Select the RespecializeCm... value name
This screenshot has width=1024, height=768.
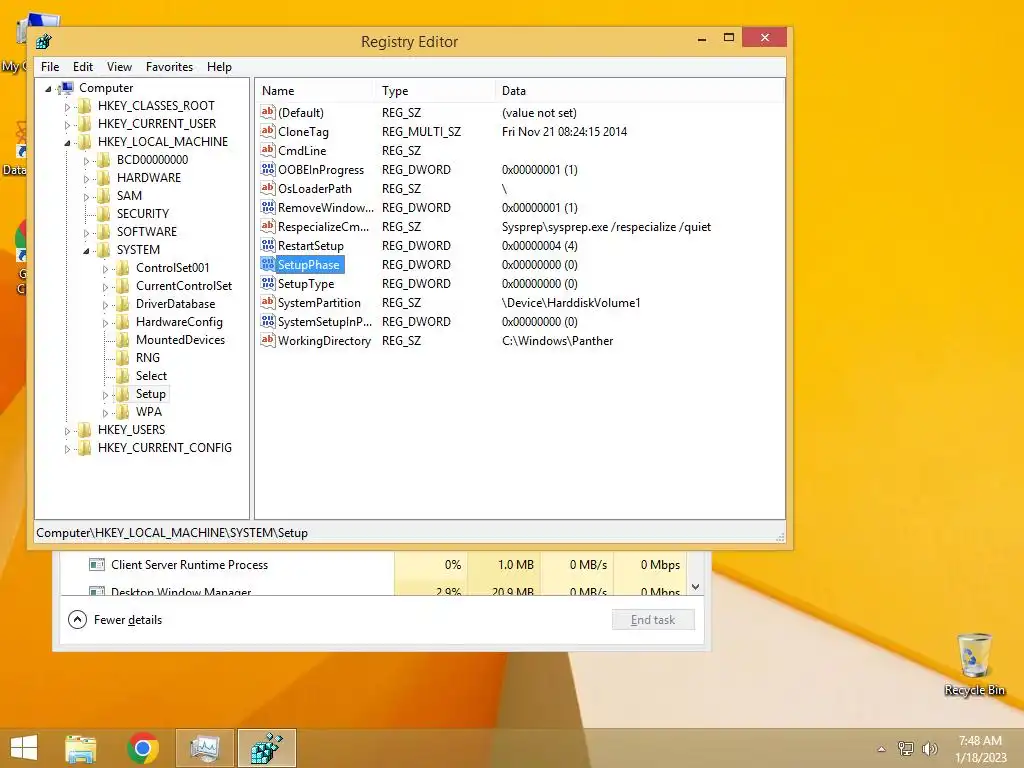click(324, 227)
